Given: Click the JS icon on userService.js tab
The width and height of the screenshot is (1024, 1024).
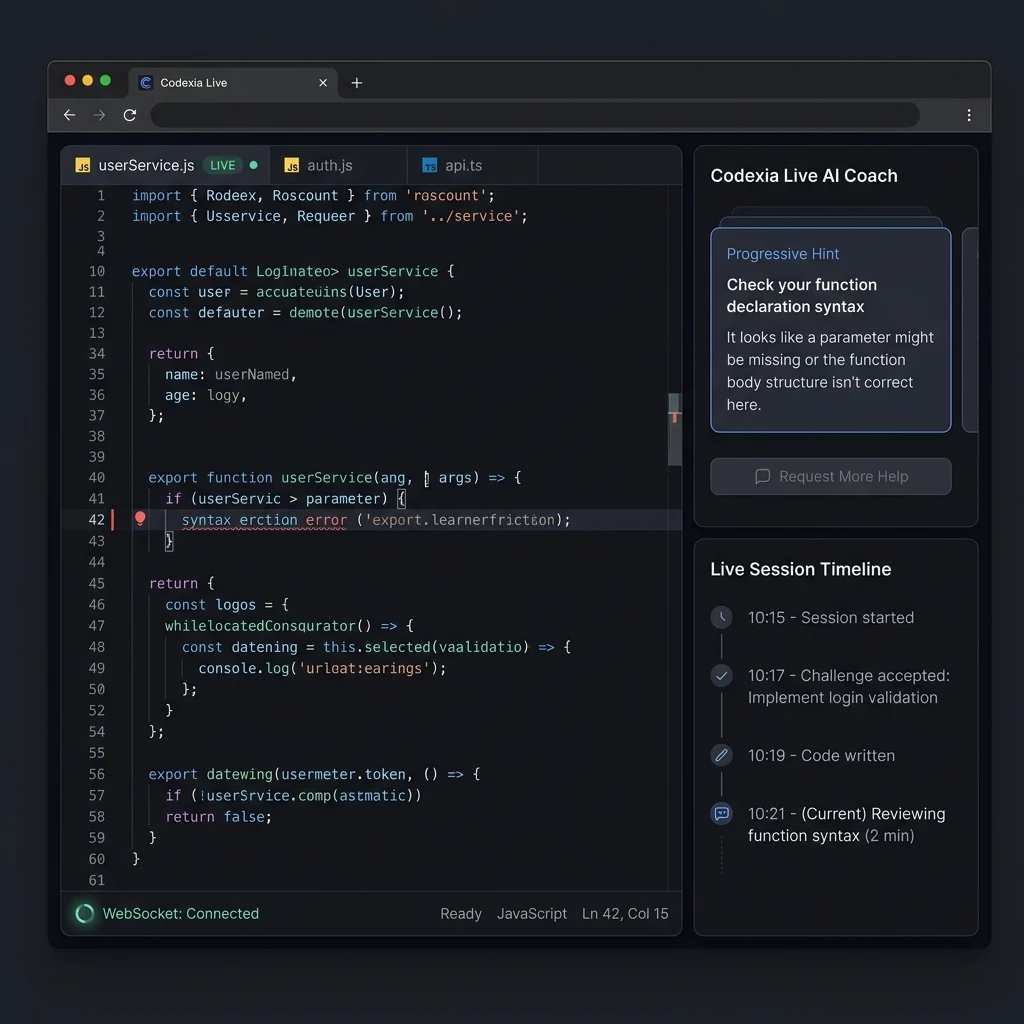Looking at the screenshot, I should coord(83,166).
